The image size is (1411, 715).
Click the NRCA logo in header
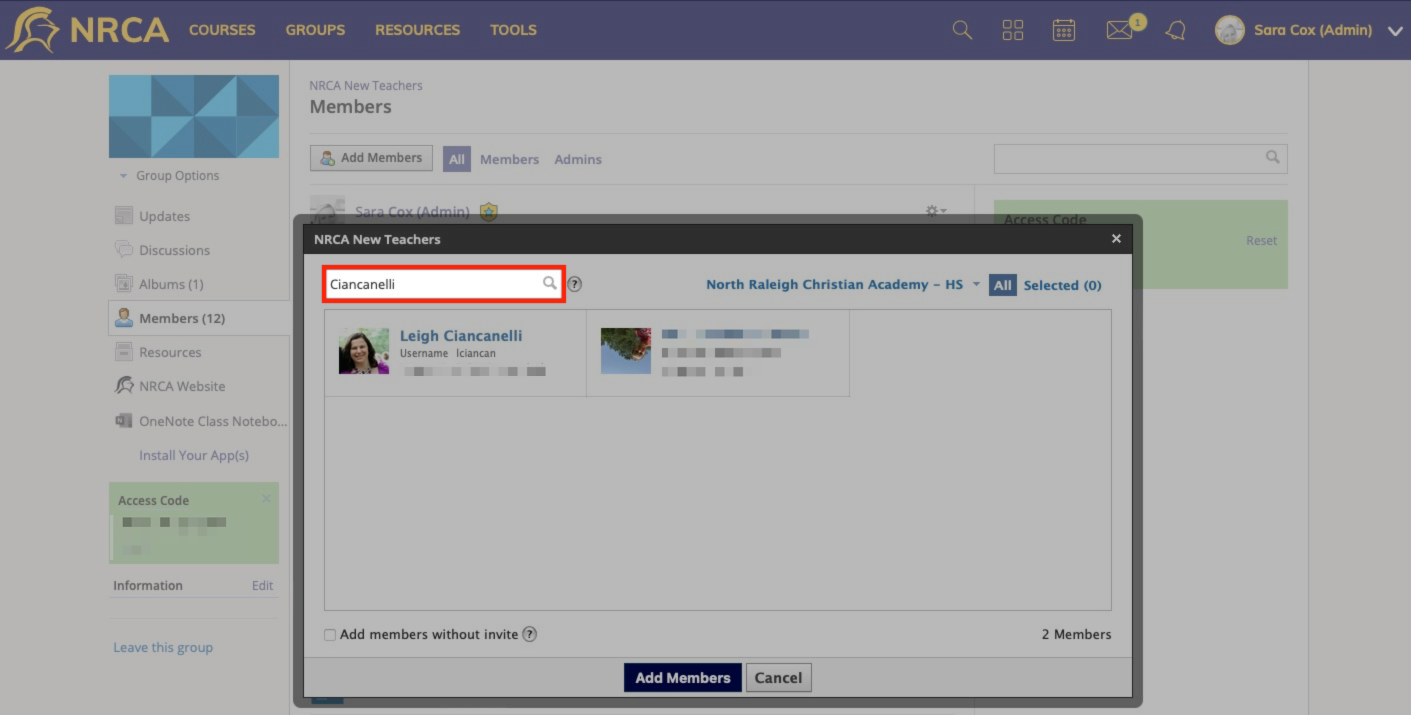point(87,29)
